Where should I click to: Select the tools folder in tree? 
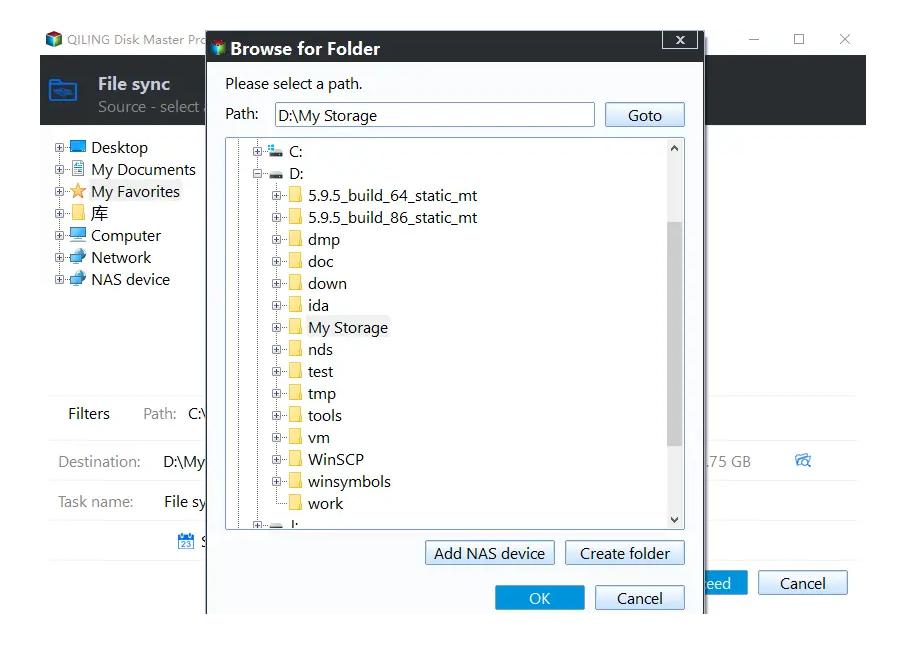[x=324, y=416]
